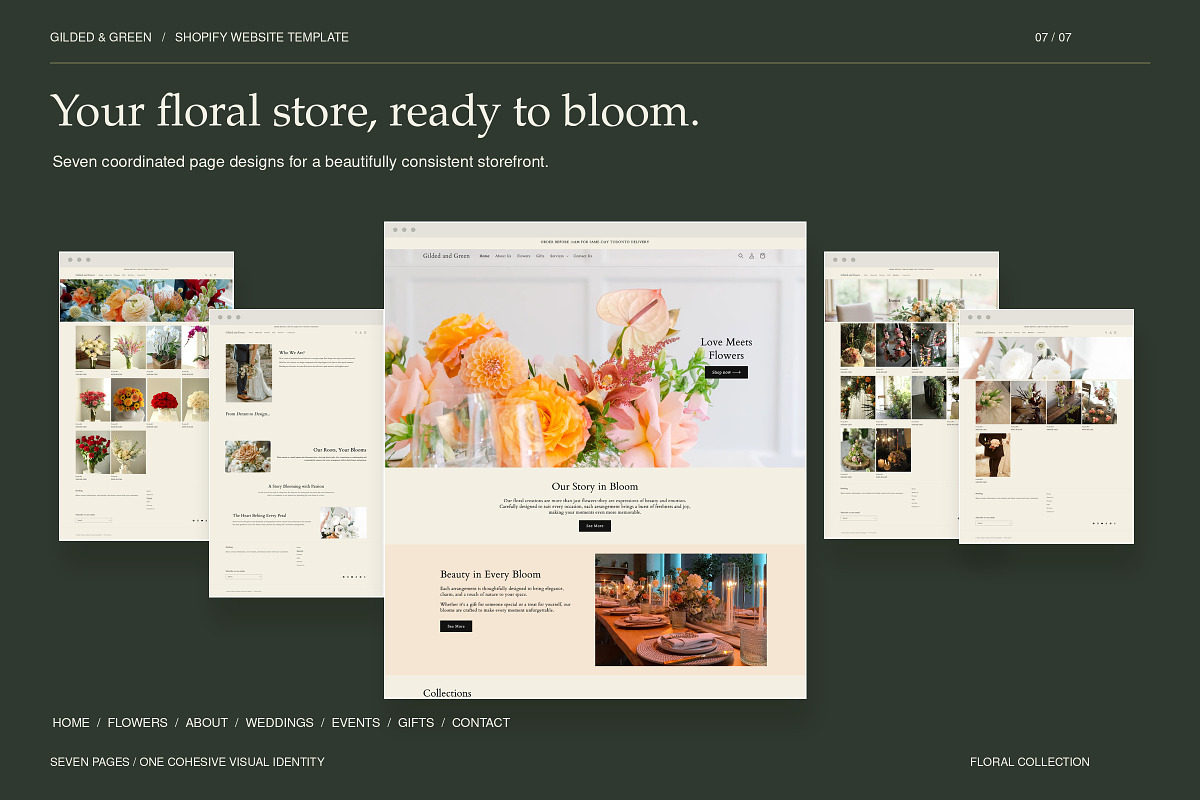This screenshot has height=800, width=1200.
Task: Click the HOME label in bottom page list
Action: click(71, 722)
